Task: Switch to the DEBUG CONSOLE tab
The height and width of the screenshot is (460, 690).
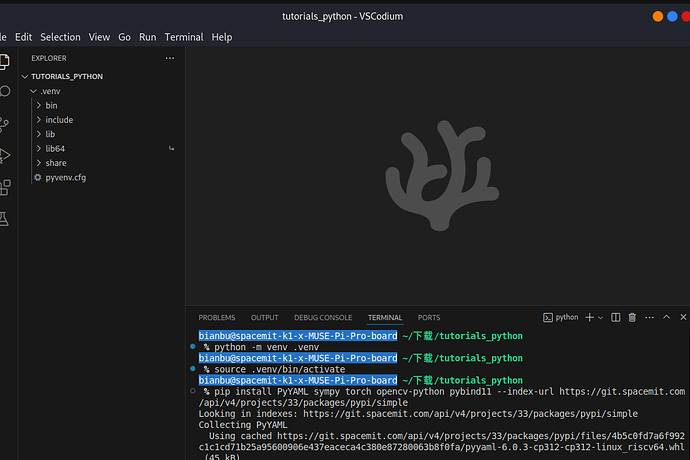Action: click(x=322, y=317)
